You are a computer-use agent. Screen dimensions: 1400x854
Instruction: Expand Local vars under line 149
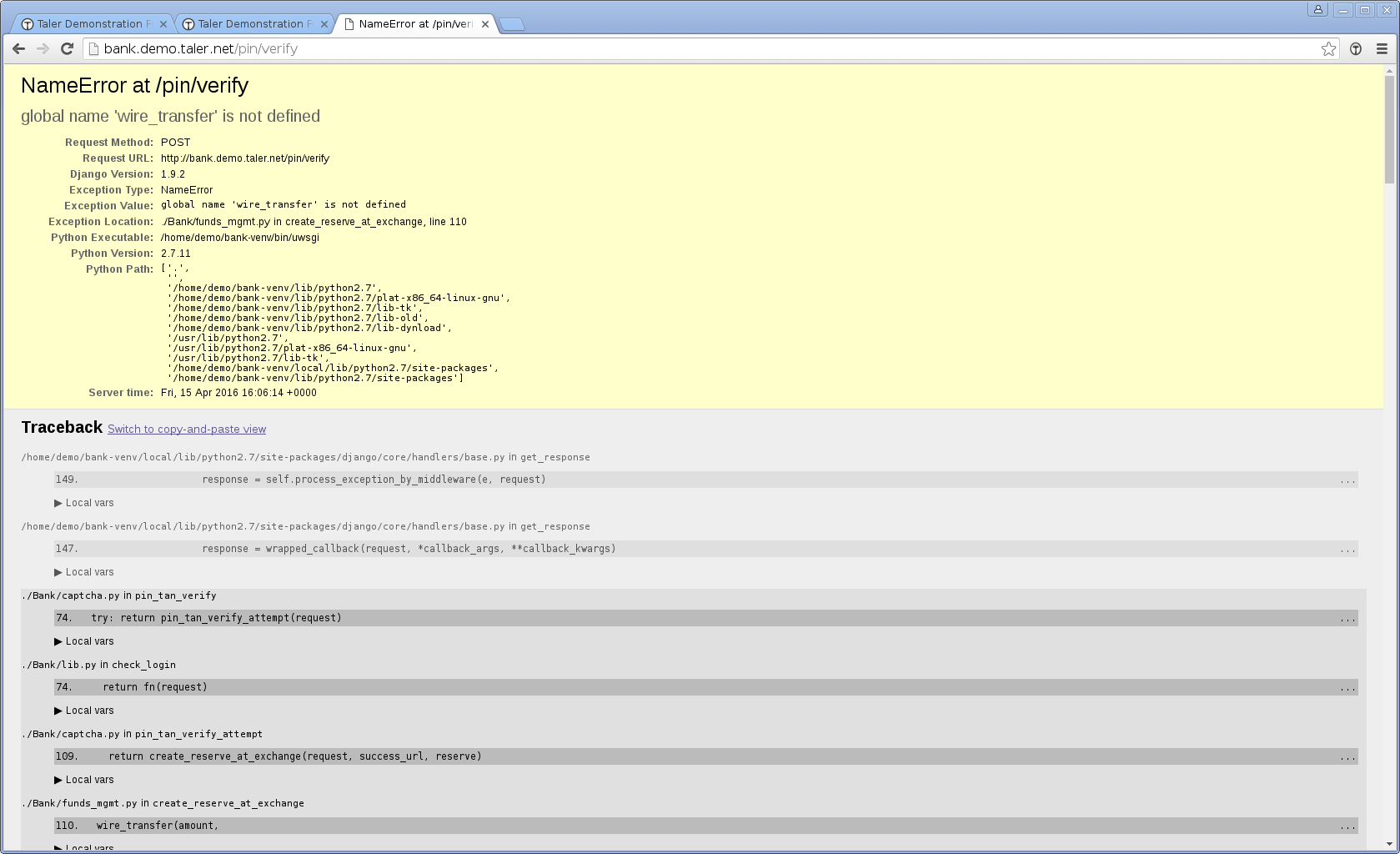point(84,503)
